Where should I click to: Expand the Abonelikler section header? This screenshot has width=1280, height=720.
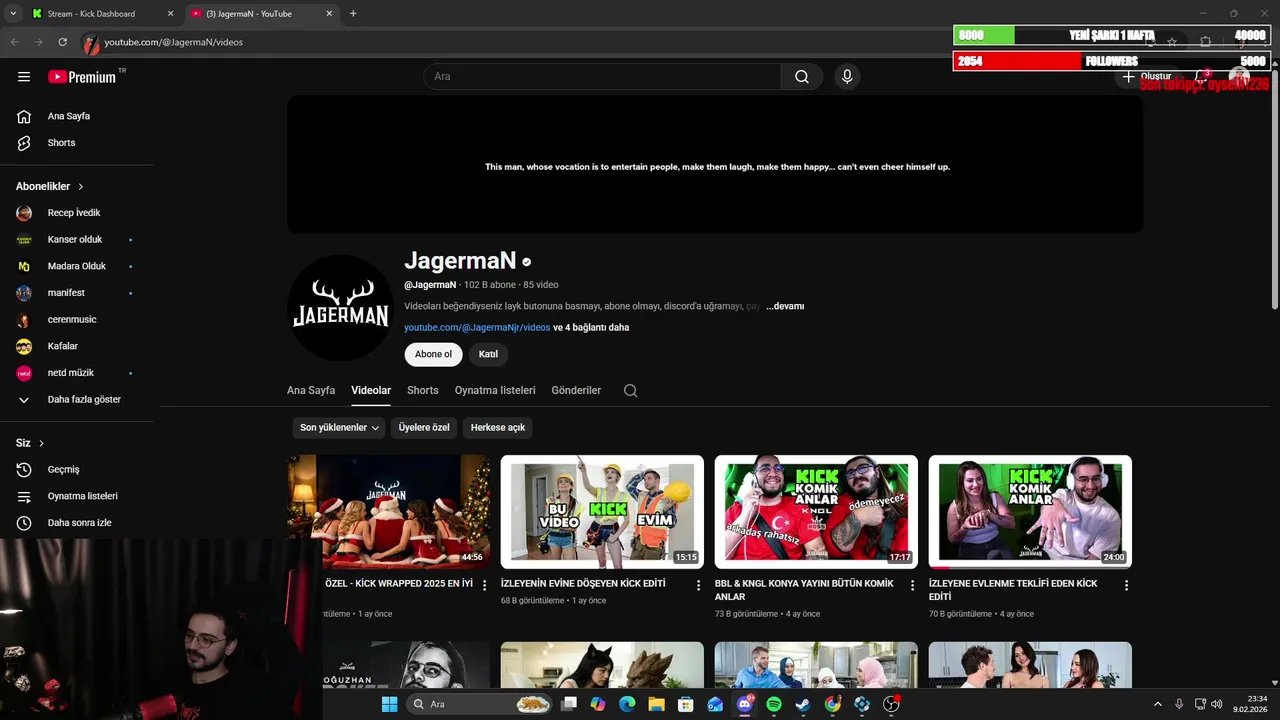[50, 187]
